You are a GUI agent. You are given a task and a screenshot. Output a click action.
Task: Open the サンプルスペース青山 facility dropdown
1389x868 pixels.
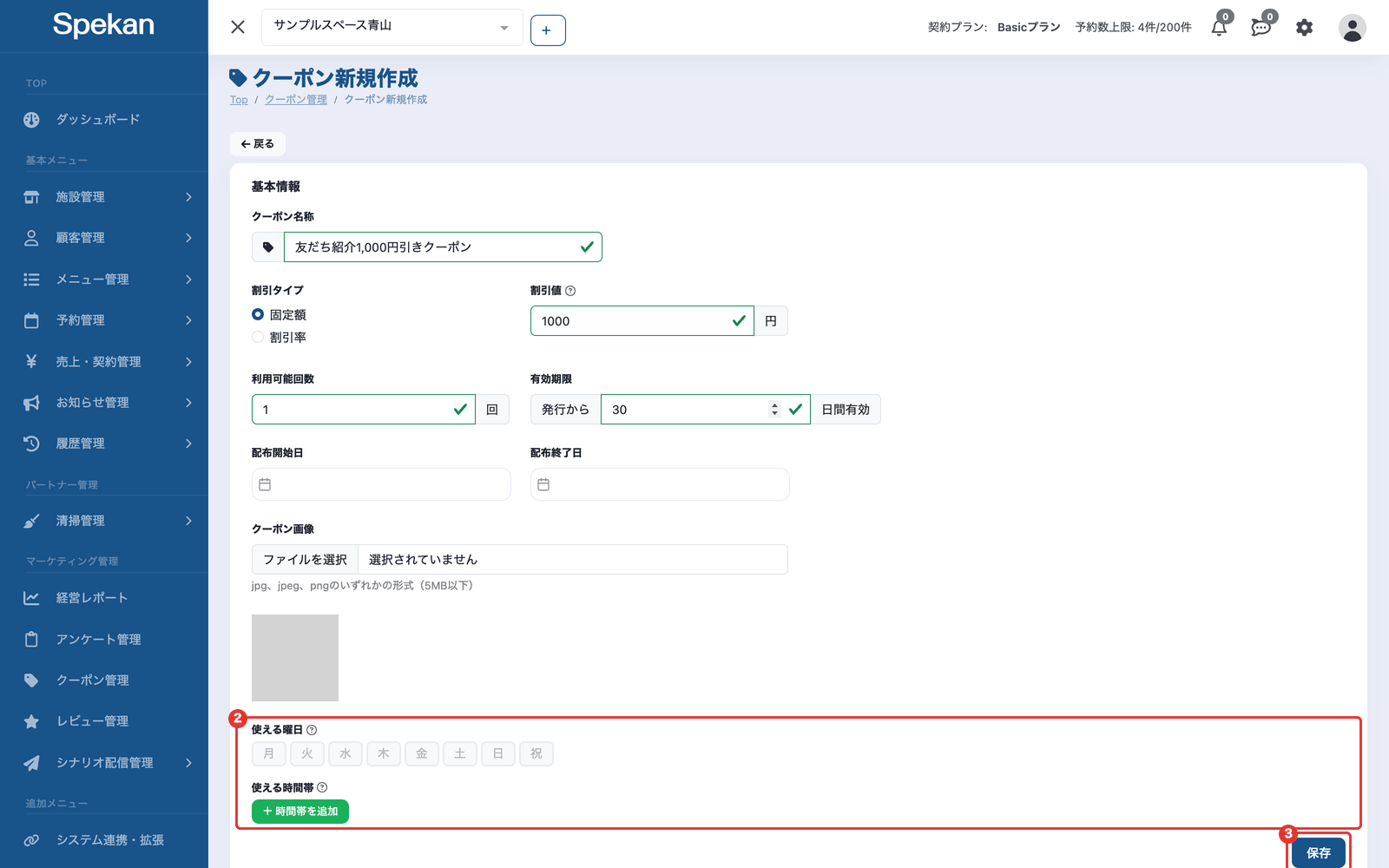pyautogui.click(x=392, y=27)
